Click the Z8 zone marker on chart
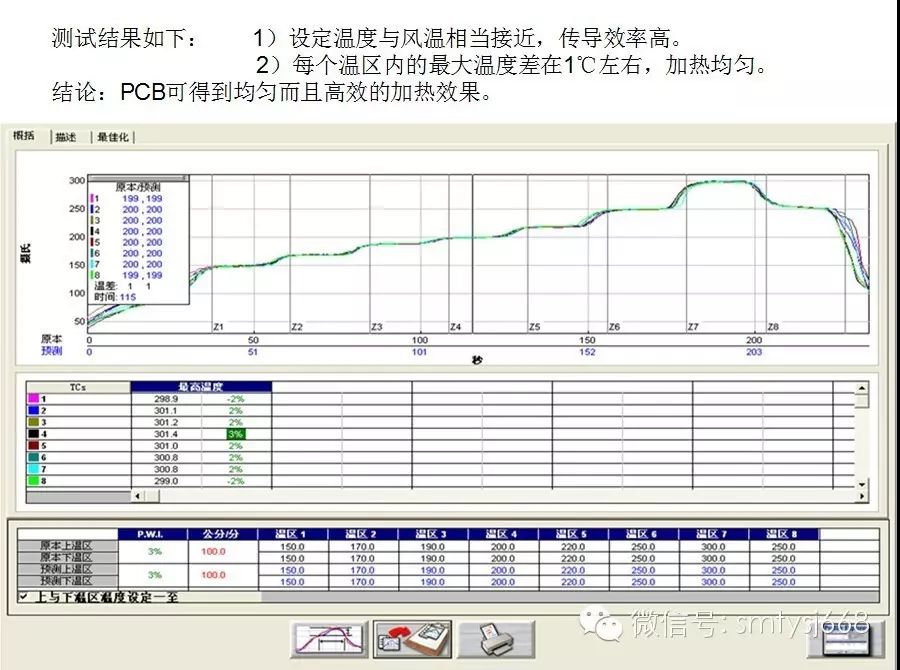This screenshot has width=900, height=670. click(773, 327)
